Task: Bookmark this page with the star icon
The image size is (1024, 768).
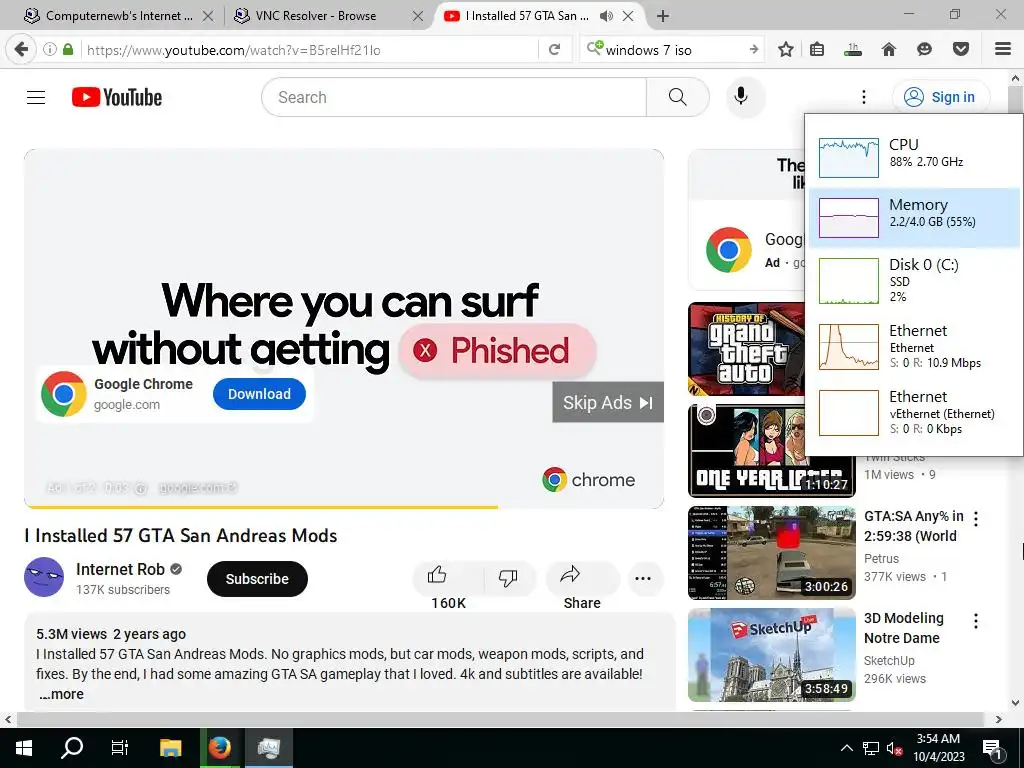Action: pyautogui.click(x=786, y=50)
